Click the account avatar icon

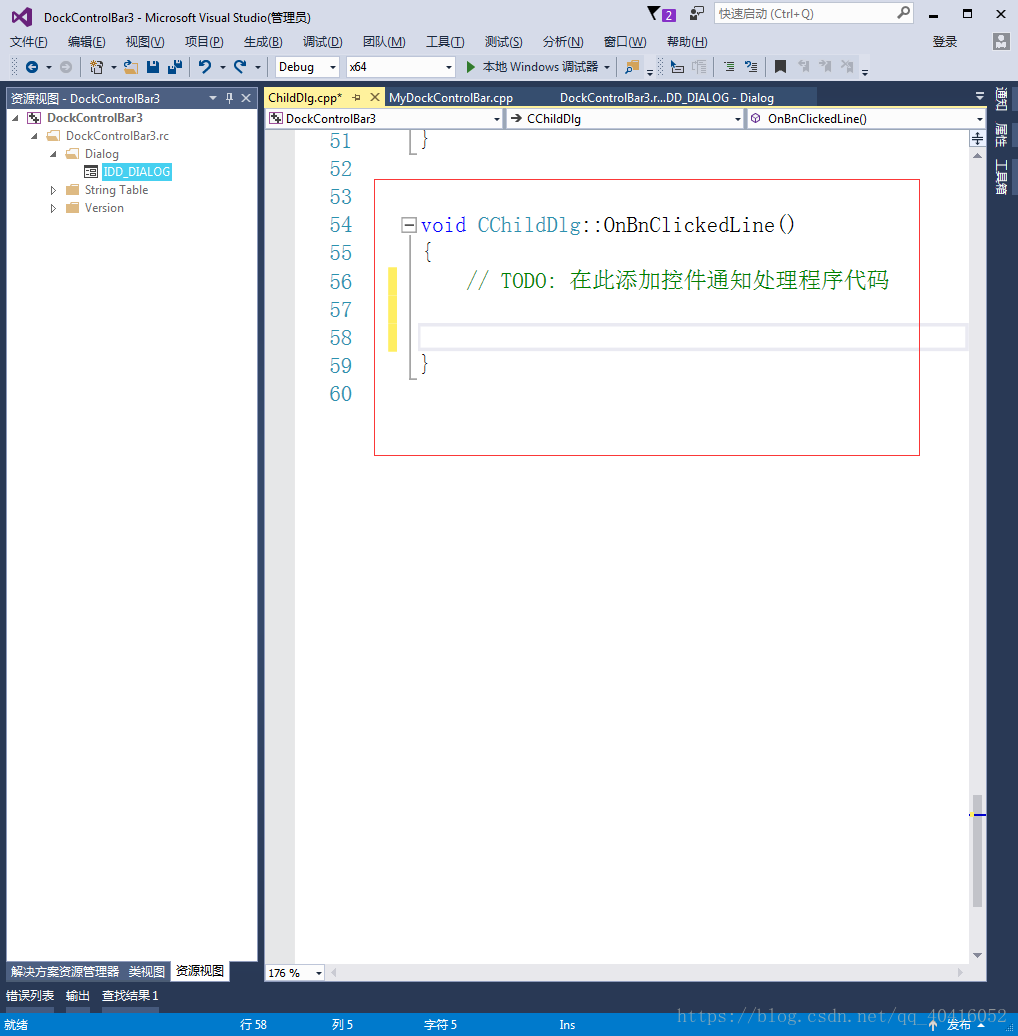click(x=1001, y=42)
